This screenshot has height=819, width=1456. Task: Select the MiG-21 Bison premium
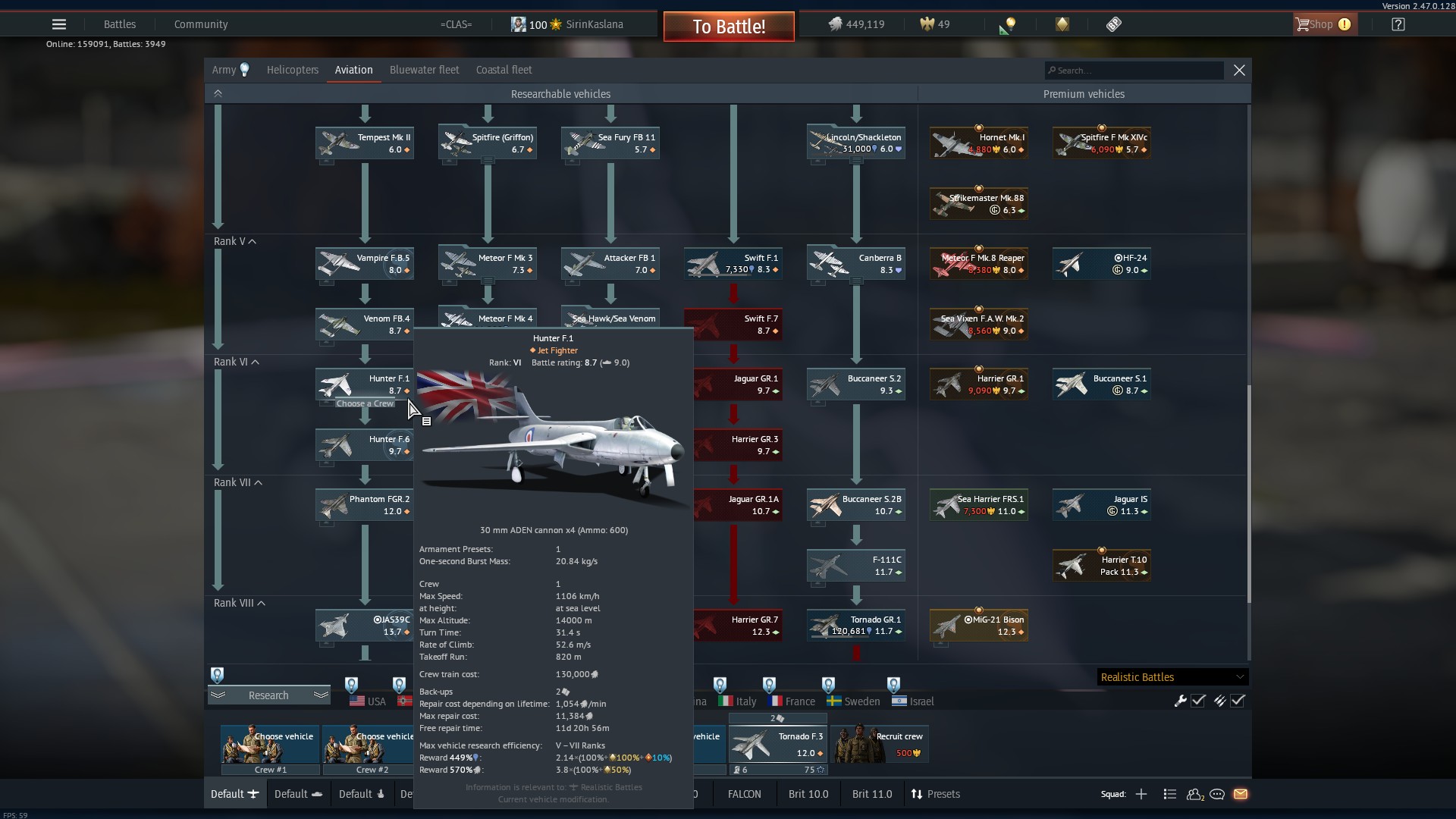(x=979, y=626)
